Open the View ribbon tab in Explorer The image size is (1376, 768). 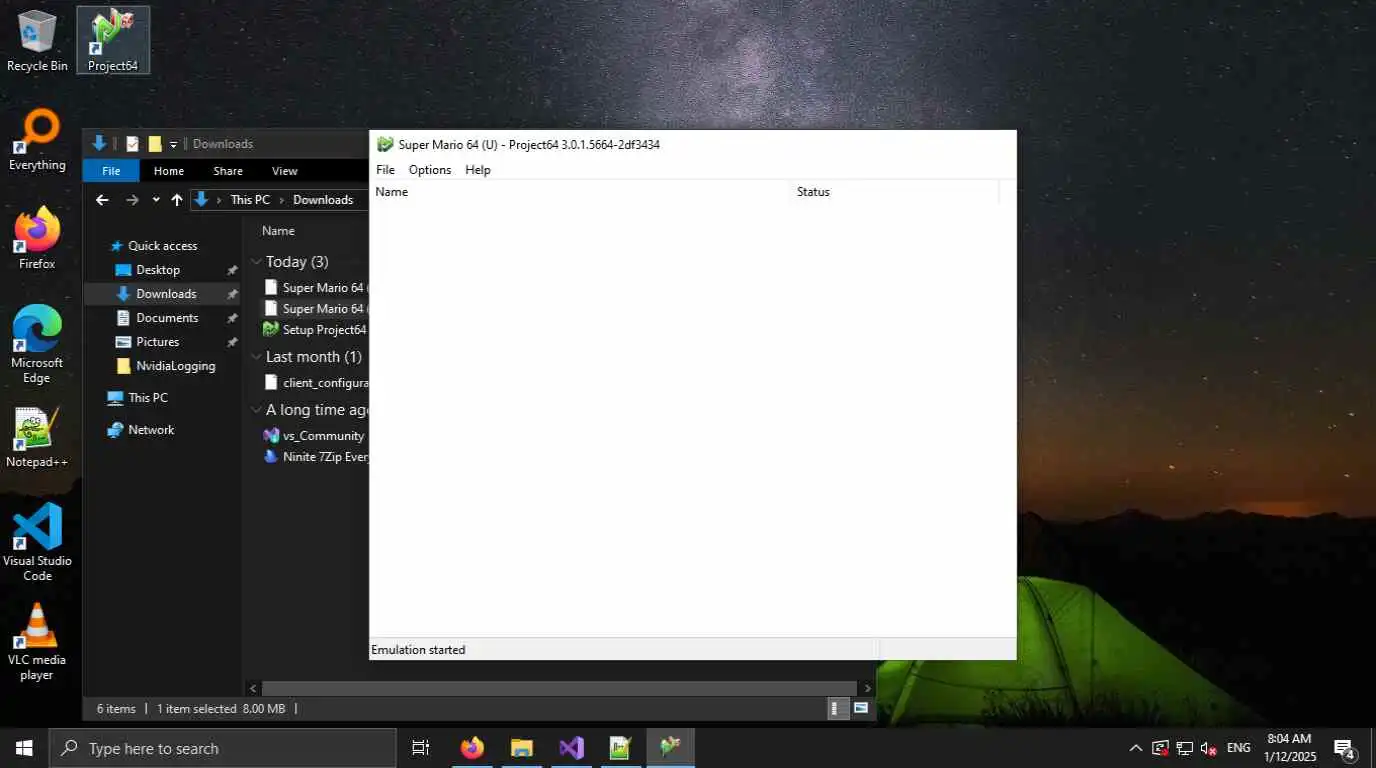click(x=285, y=171)
